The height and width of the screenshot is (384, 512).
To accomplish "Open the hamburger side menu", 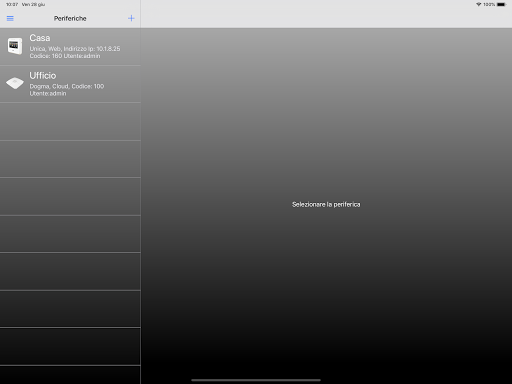I will pos(10,18).
